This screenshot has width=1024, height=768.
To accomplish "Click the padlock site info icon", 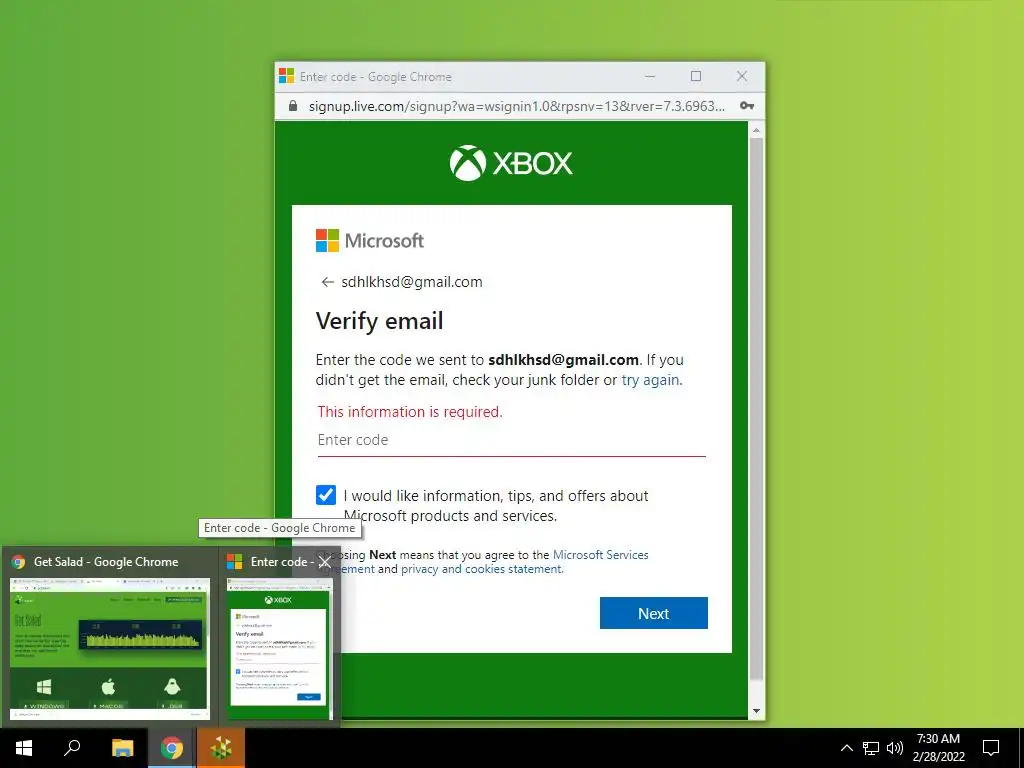I will [x=293, y=106].
